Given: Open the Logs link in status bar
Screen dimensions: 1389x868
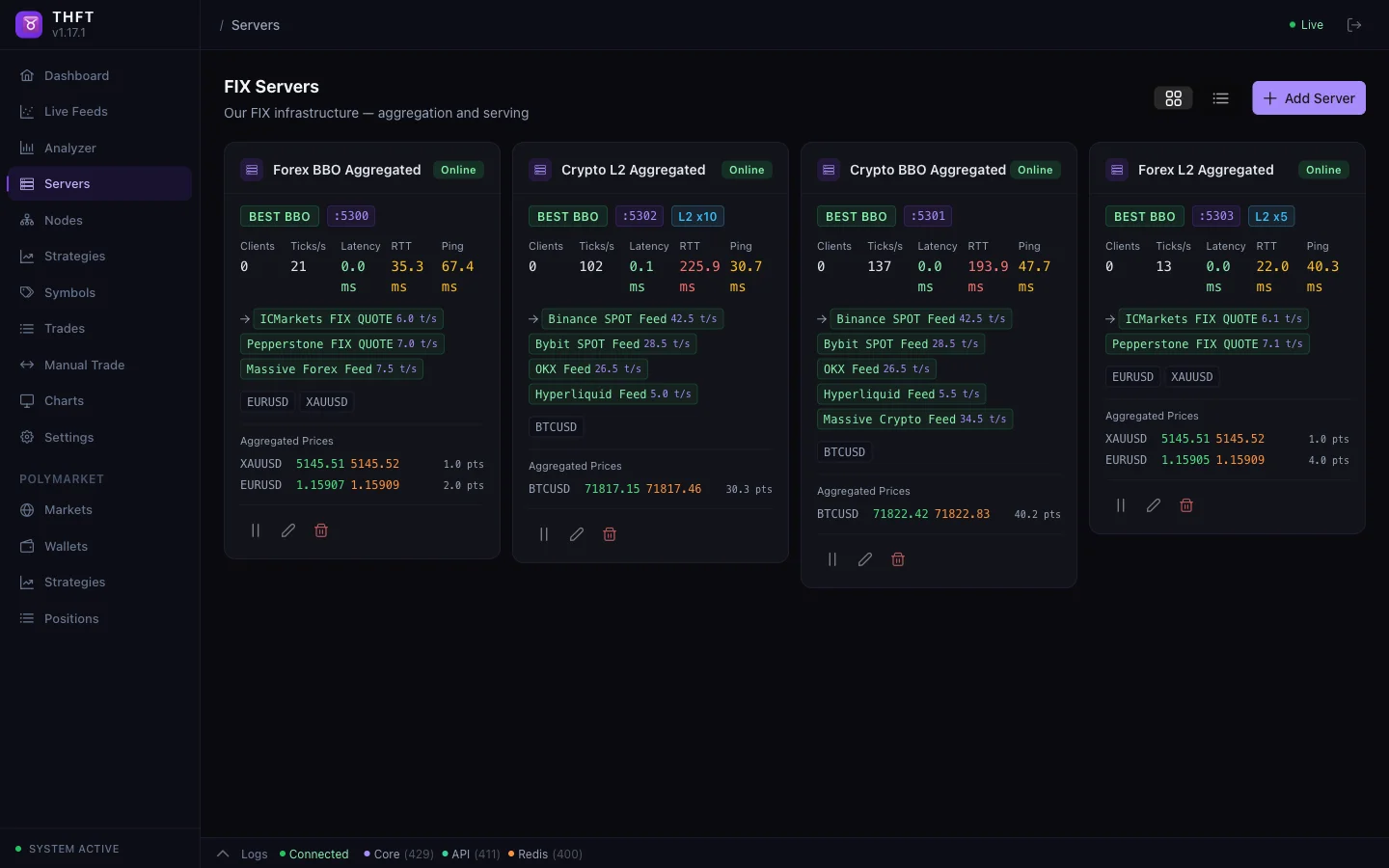Looking at the screenshot, I should (x=254, y=854).
